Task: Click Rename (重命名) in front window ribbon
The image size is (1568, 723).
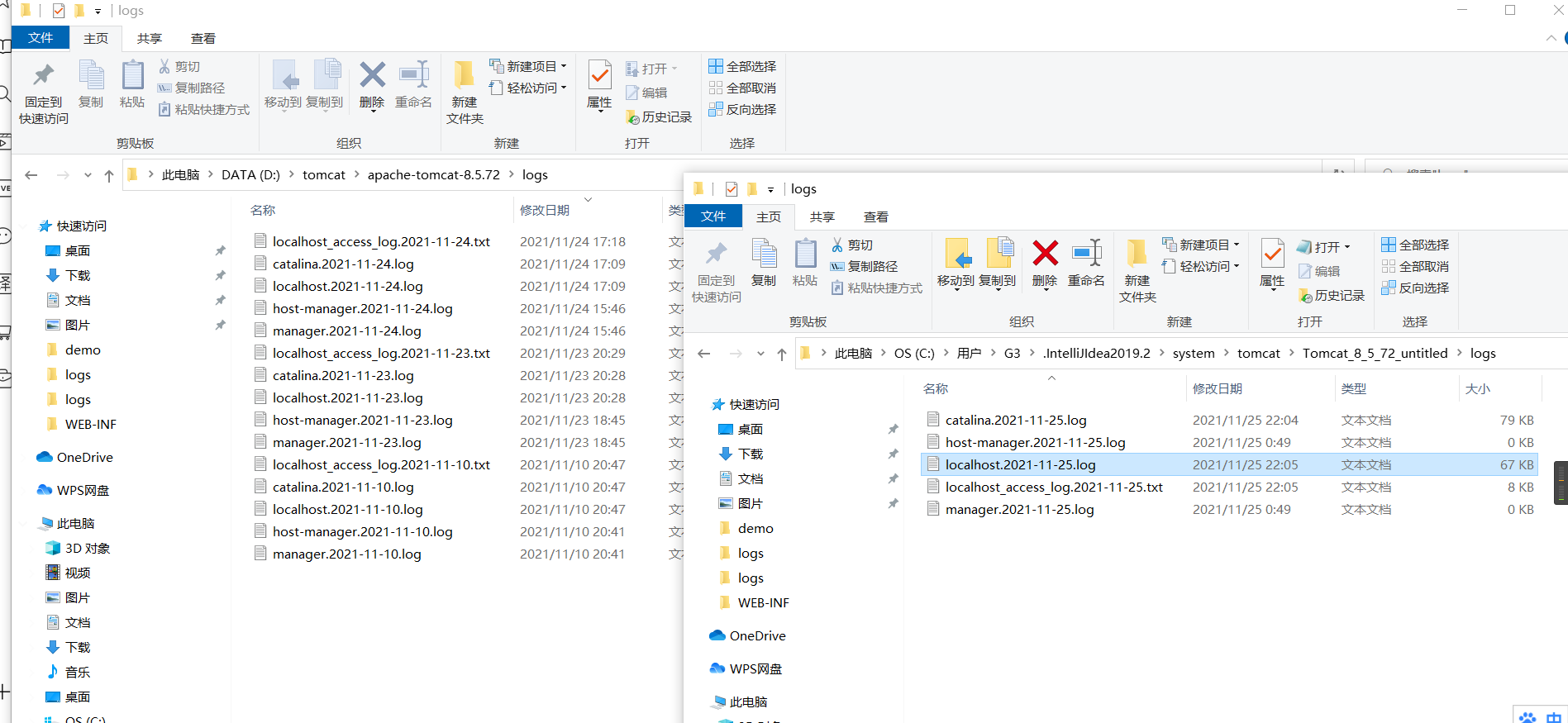Action: coord(1086,263)
